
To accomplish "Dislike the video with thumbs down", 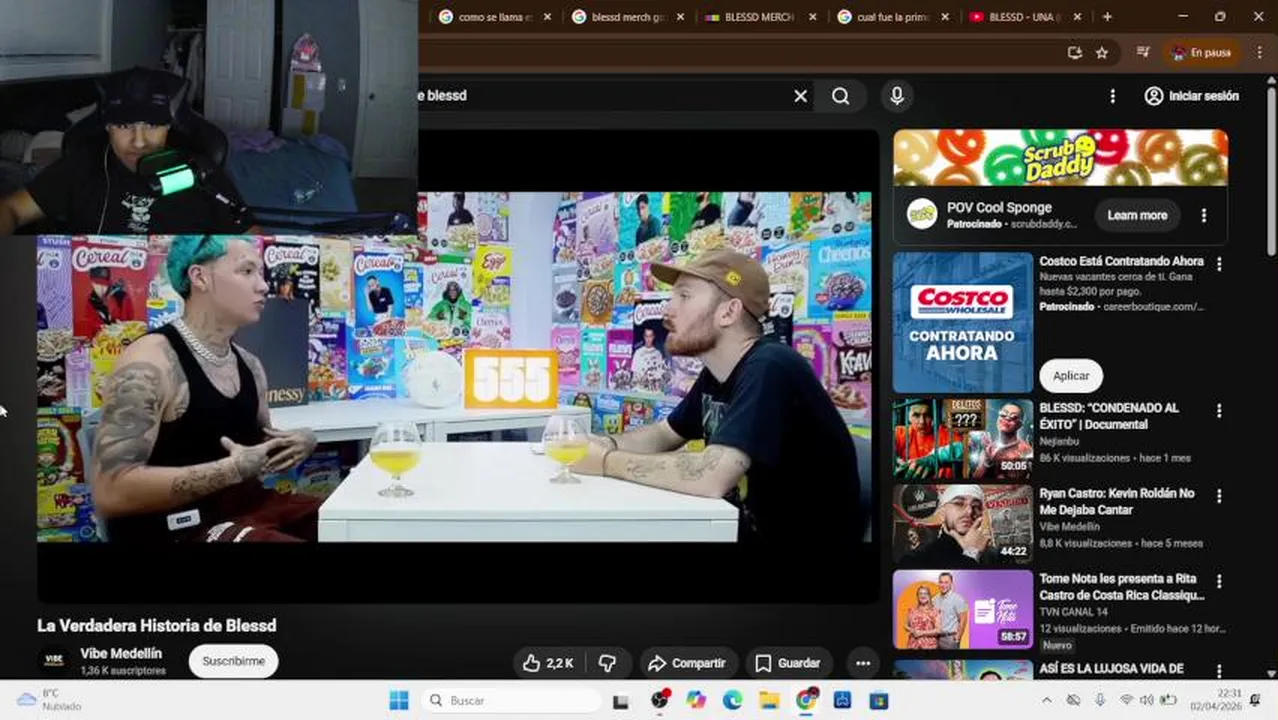I will point(607,663).
